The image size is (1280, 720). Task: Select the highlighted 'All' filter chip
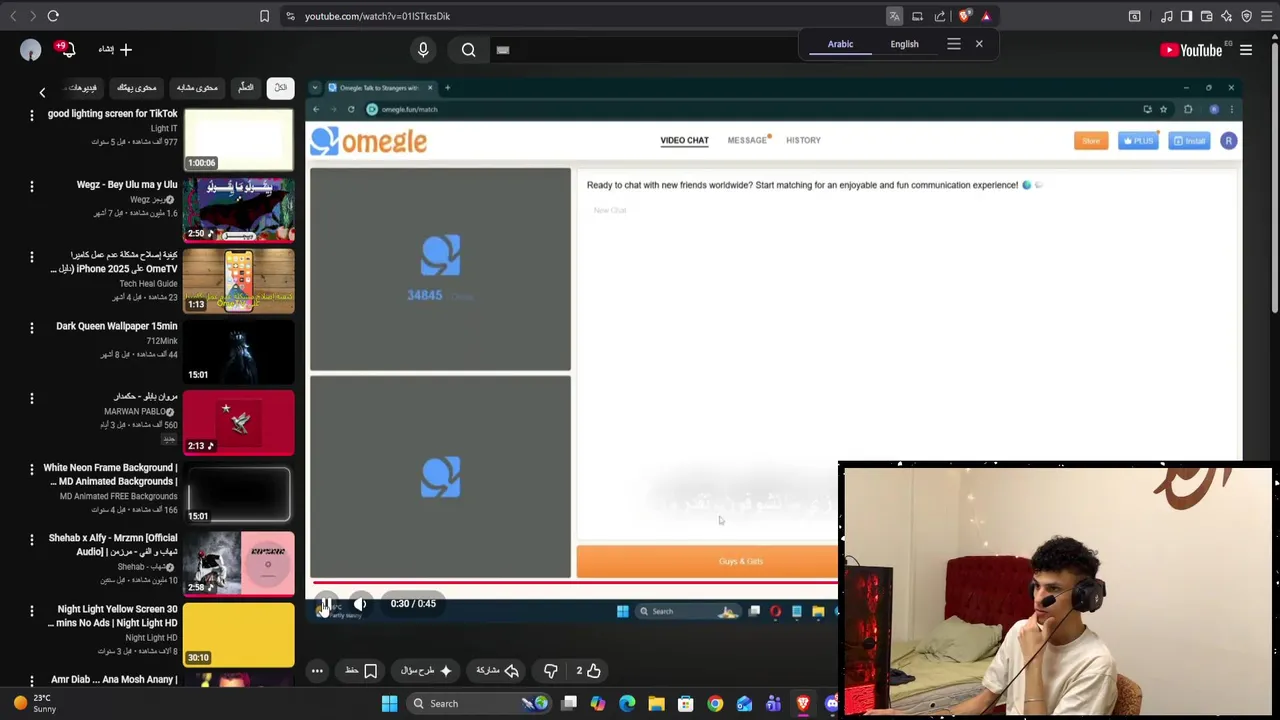(x=281, y=88)
